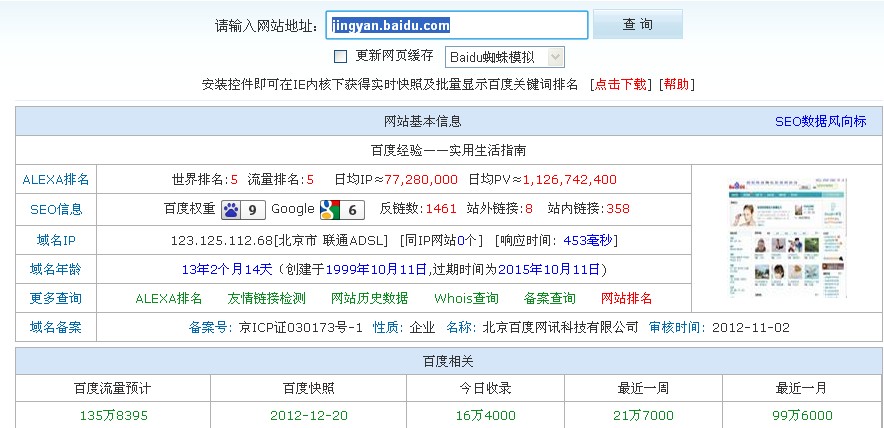Click the 域名备案 row label
884x428 pixels.
coord(56,327)
